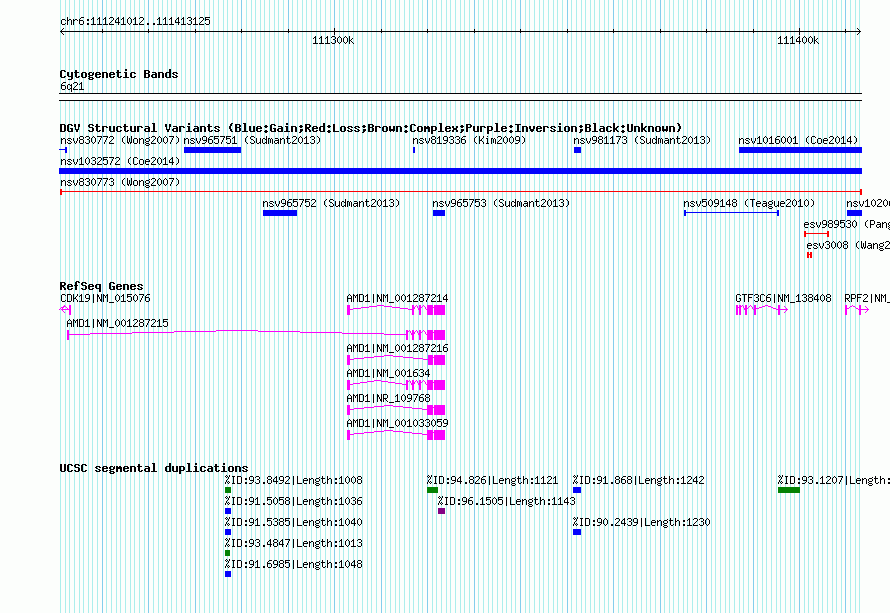
Task: Open the GTF3C6|NM_138408 gene label
Action: (x=783, y=298)
